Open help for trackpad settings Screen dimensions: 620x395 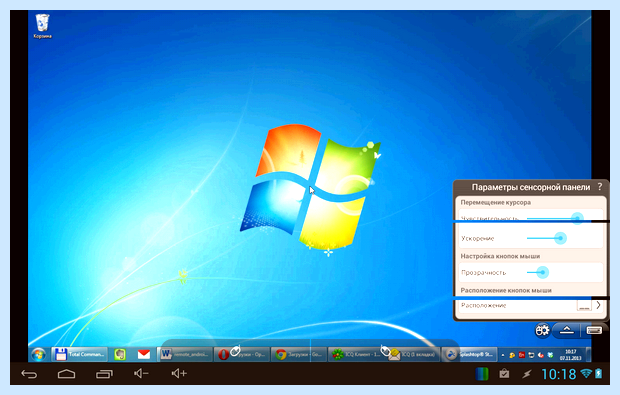(600, 187)
